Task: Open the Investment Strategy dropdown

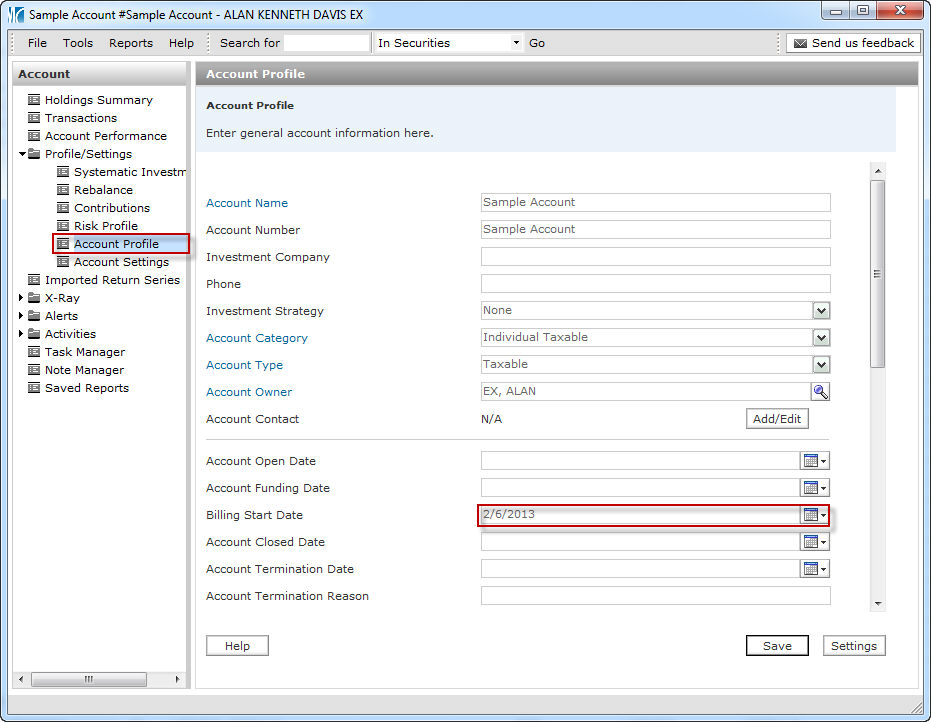Action: (821, 311)
